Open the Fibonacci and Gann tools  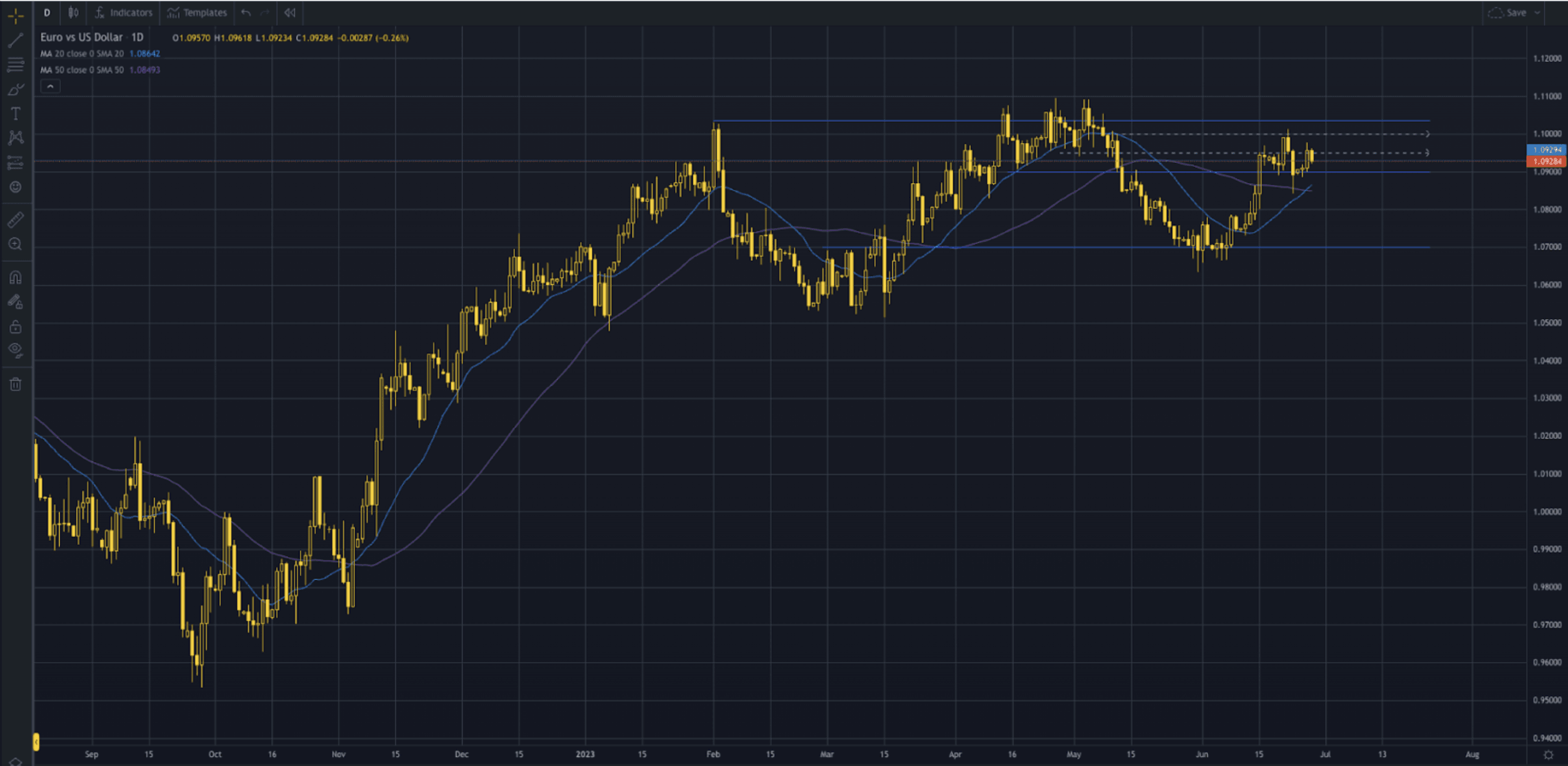tap(16, 65)
